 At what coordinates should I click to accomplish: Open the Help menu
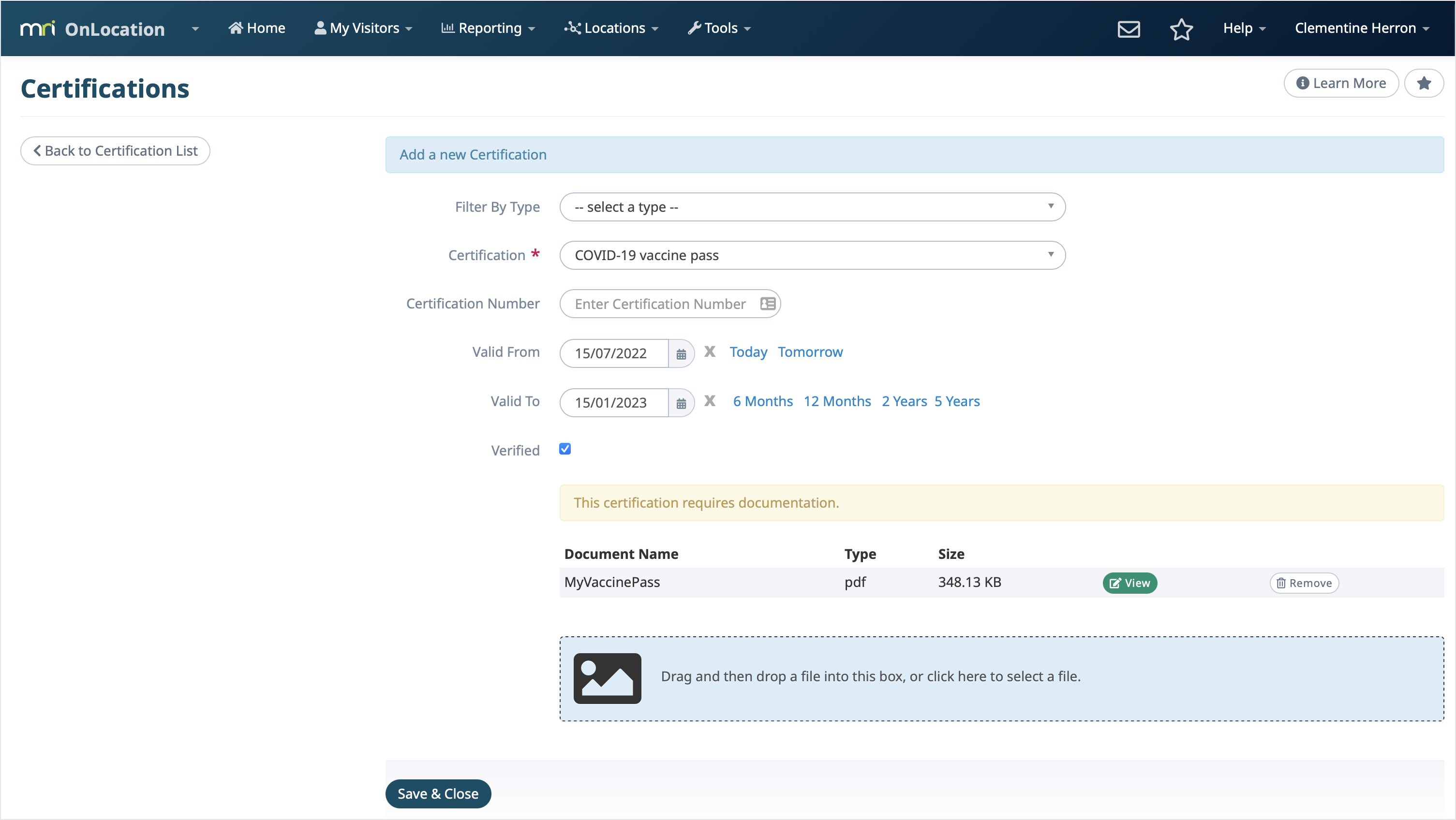1244,28
